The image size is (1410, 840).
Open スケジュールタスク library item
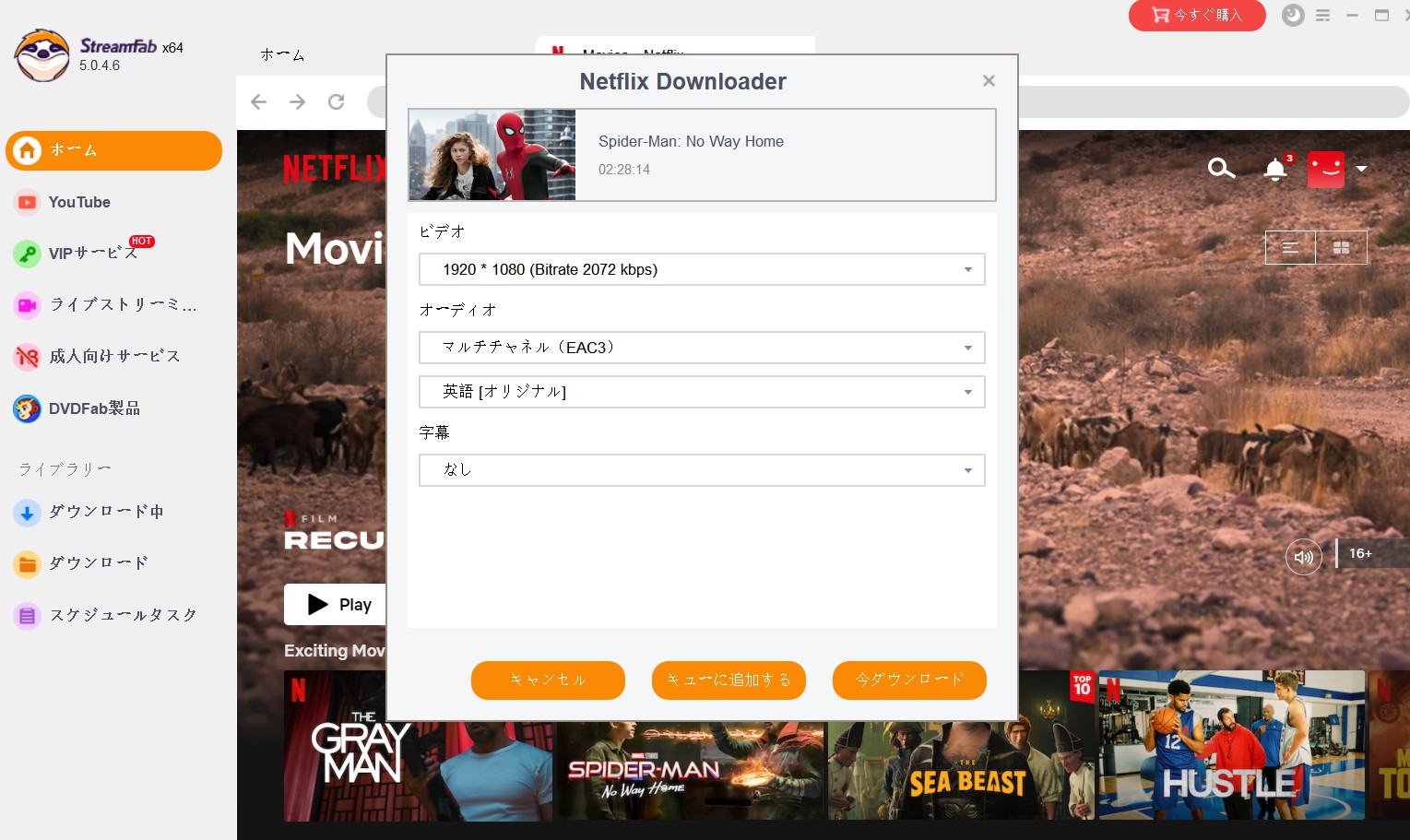[x=123, y=615]
